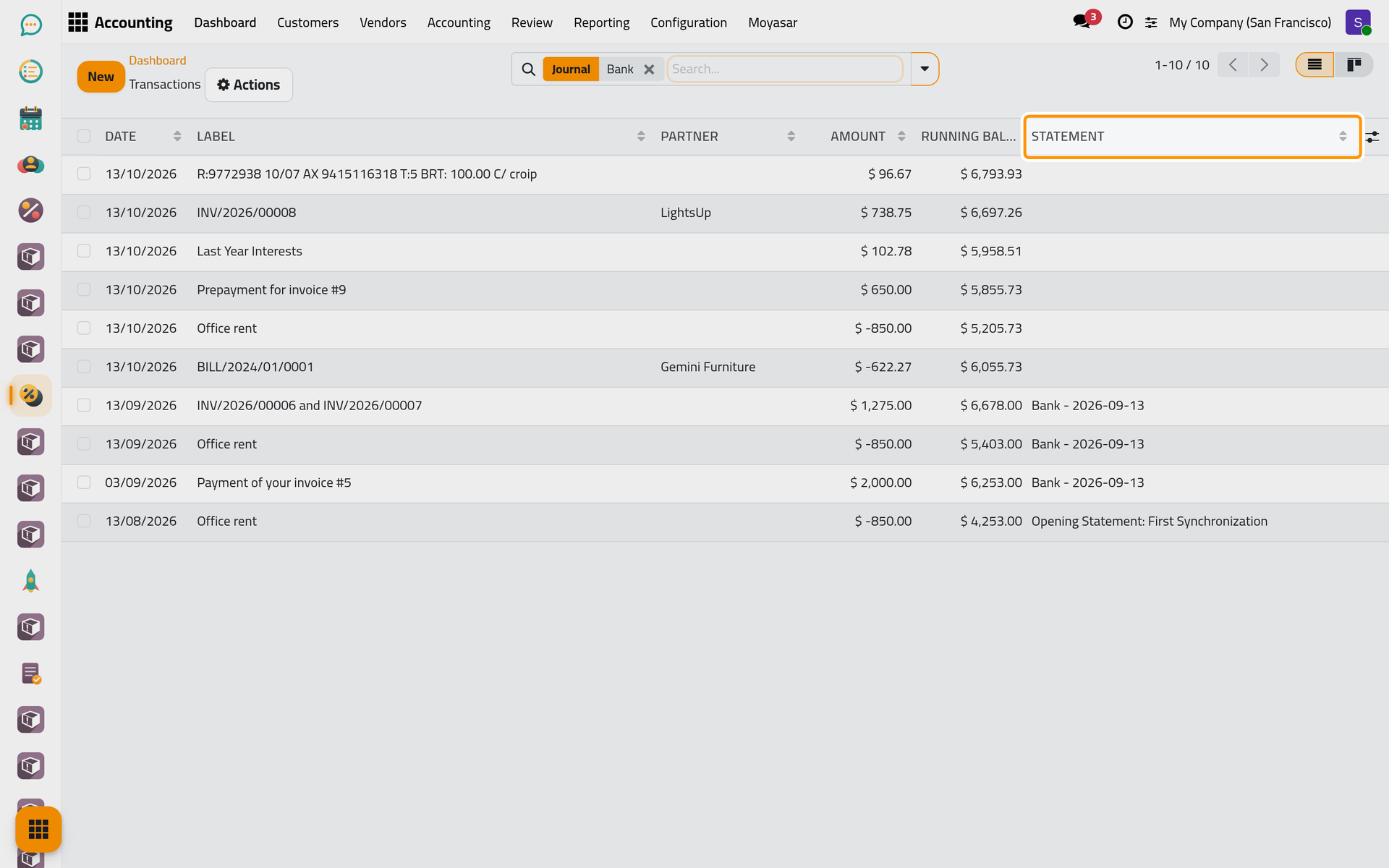Click the sliders settings icon in the top bar
The width and height of the screenshot is (1389, 868).
tap(1151, 23)
